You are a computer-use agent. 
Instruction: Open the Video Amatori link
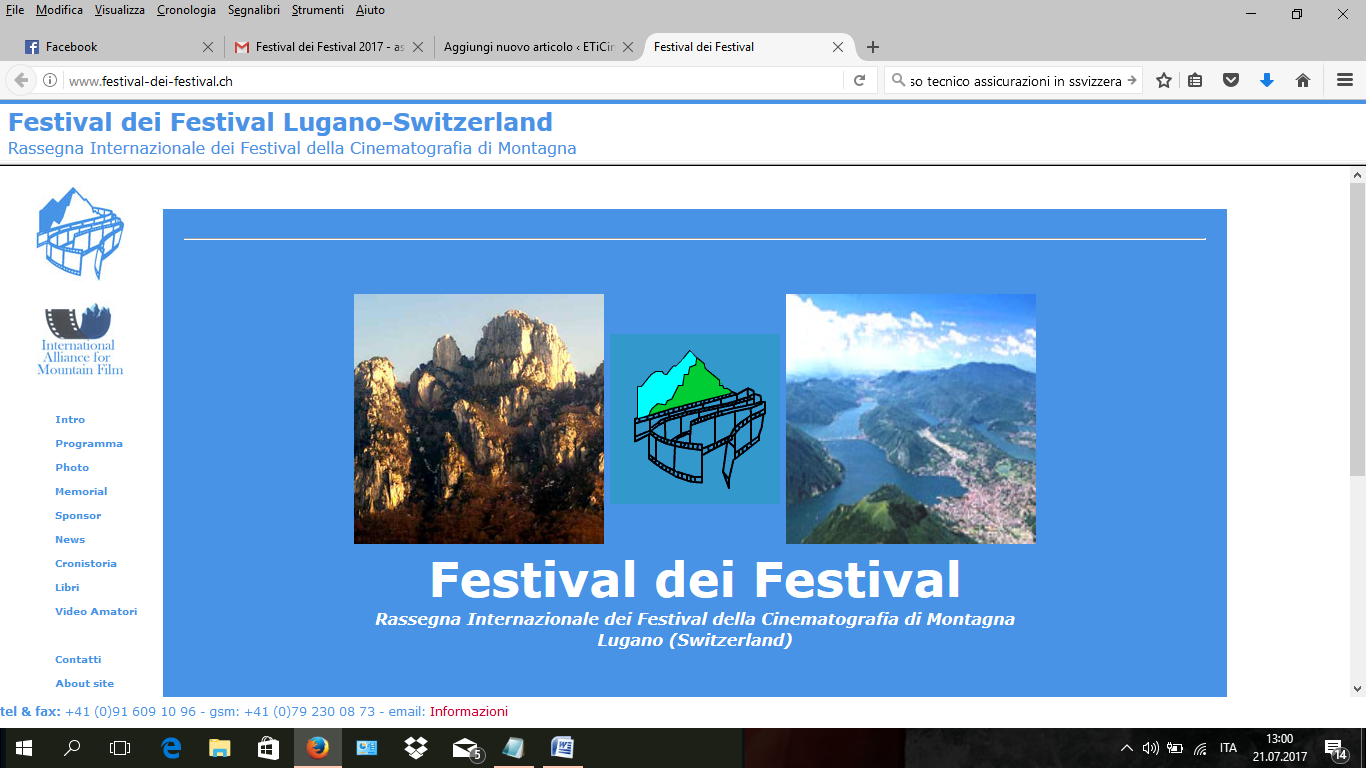coord(96,612)
